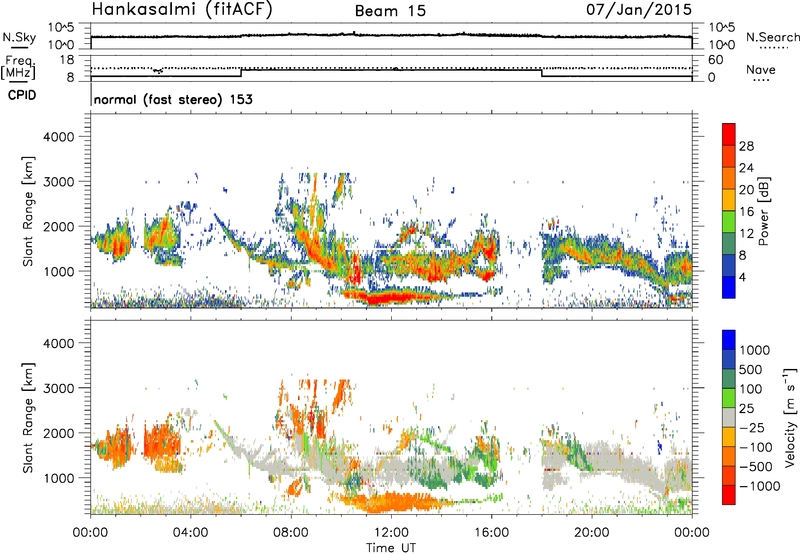The image size is (800, 554).
Task: Click the 'Velocity [m s-1]' color bar title
Action: tap(790, 417)
